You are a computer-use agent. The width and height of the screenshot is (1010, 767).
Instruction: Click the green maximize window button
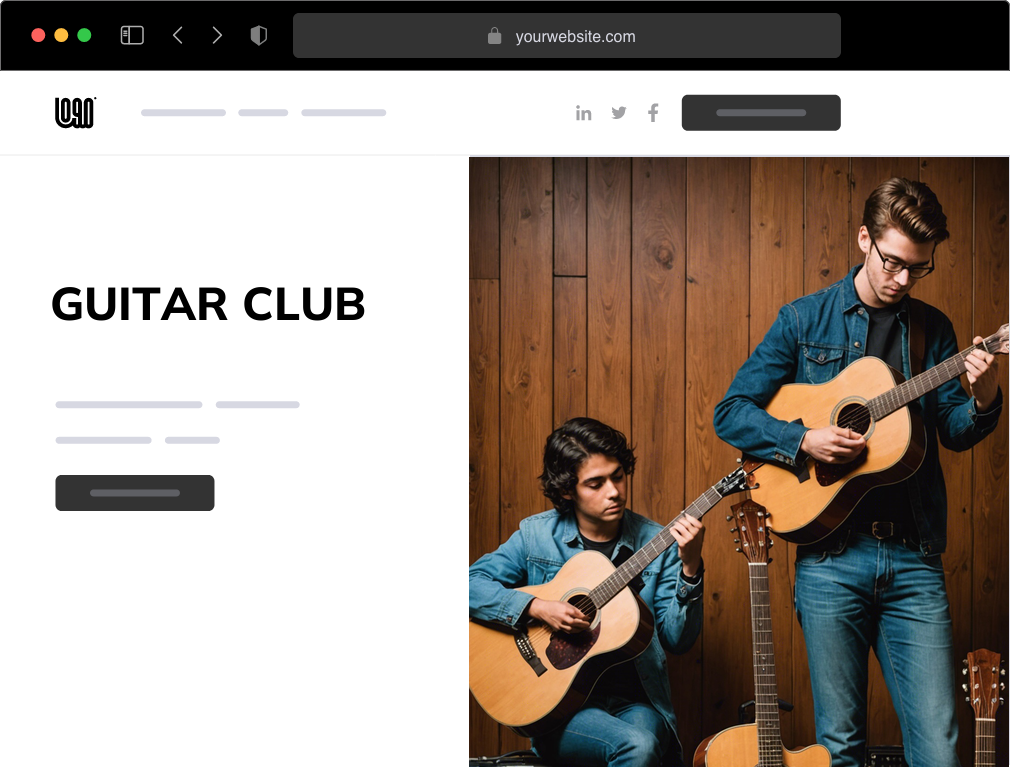(x=84, y=35)
